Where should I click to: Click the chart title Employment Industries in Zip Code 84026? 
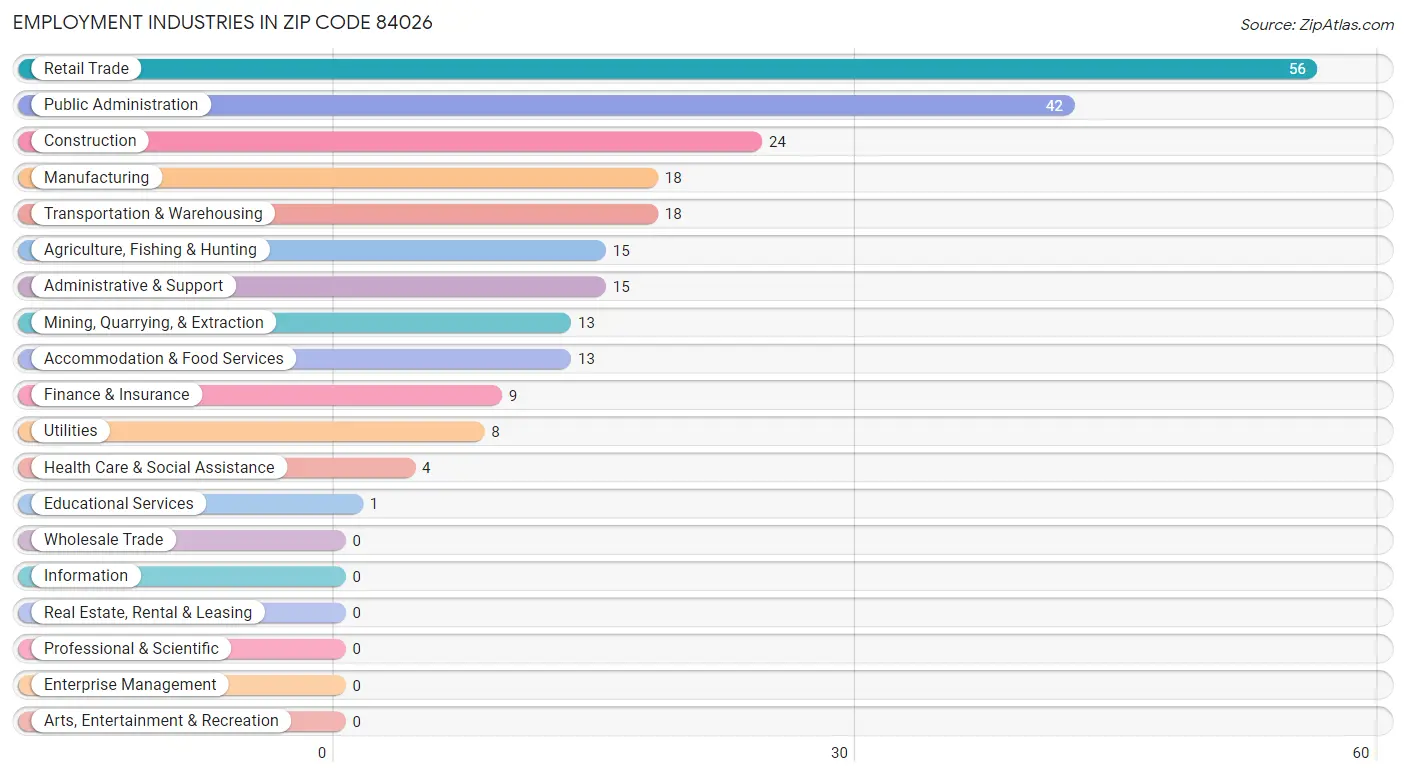tap(223, 22)
